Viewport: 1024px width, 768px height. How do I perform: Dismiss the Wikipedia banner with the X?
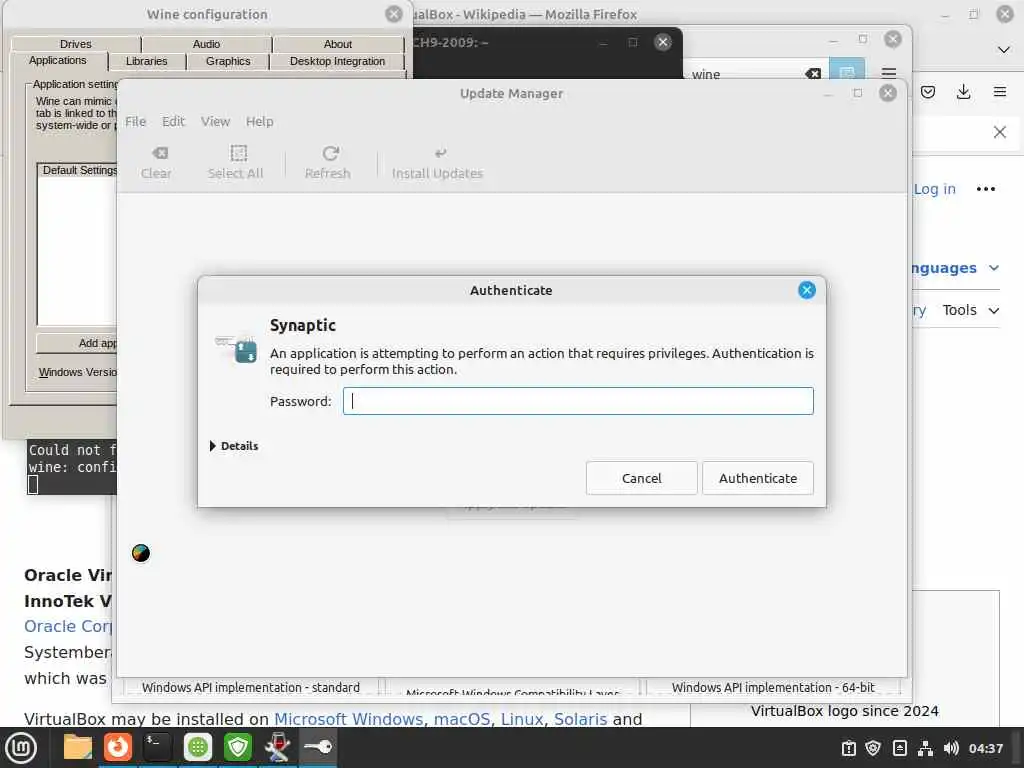[999, 133]
